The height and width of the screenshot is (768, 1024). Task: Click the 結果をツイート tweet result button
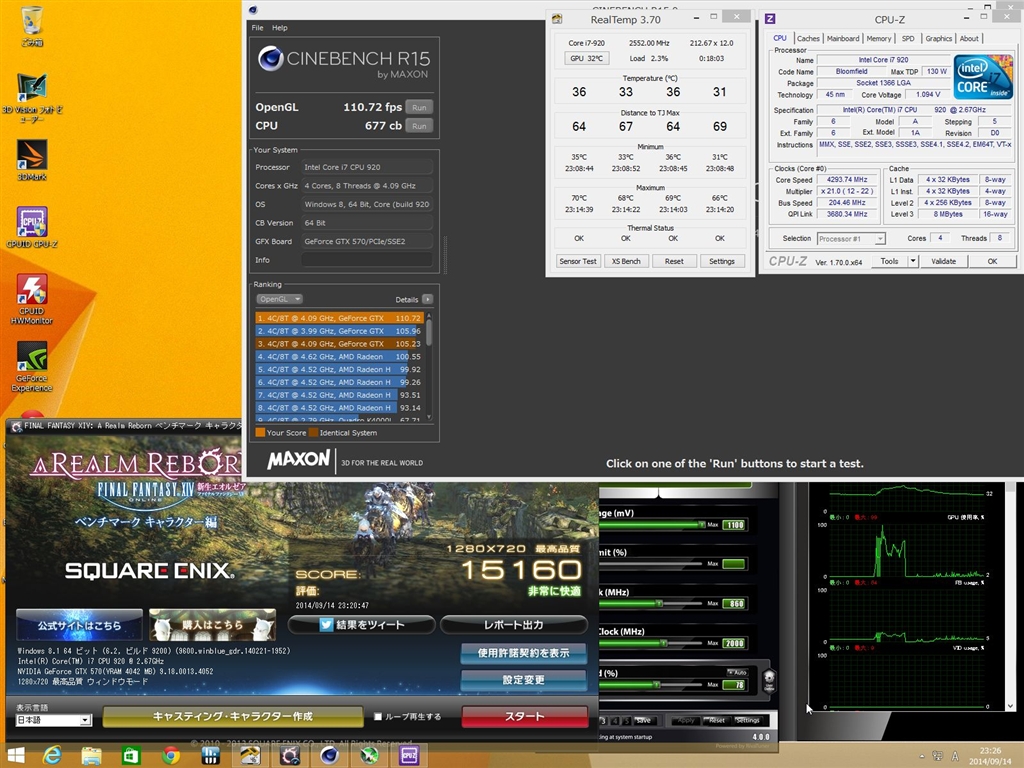(x=361, y=625)
